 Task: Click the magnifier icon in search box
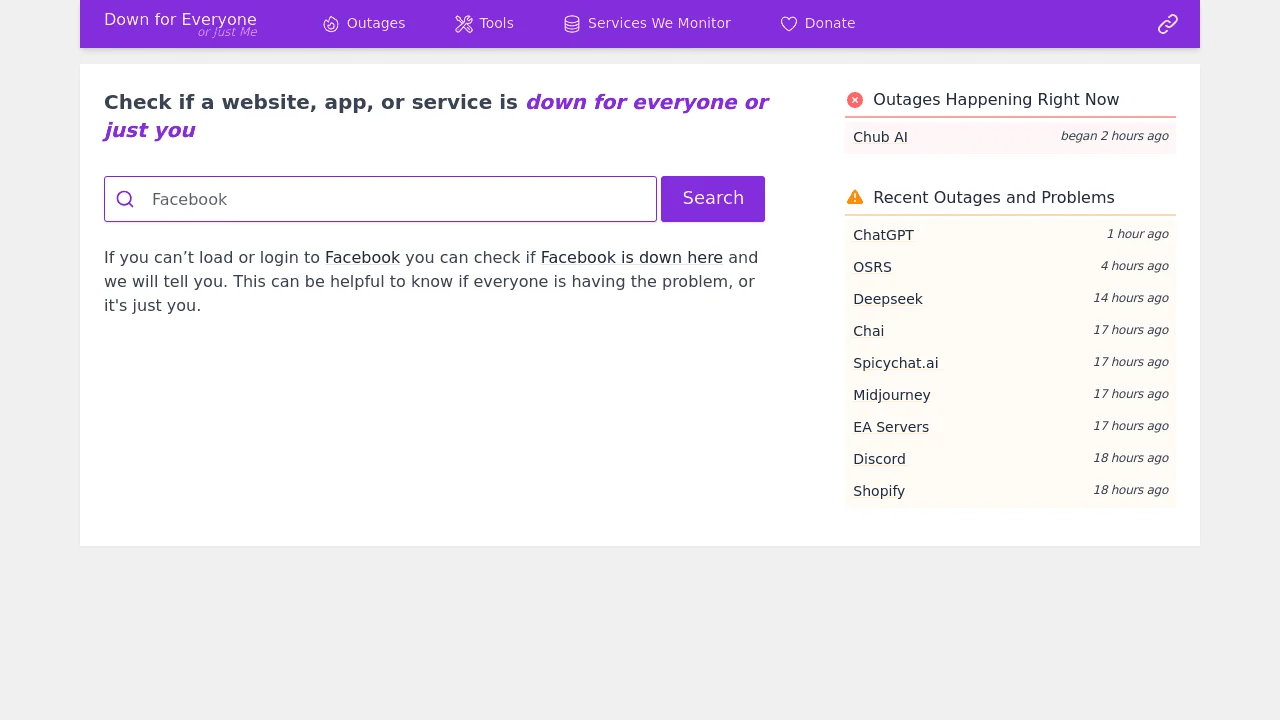[x=125, y=199]
